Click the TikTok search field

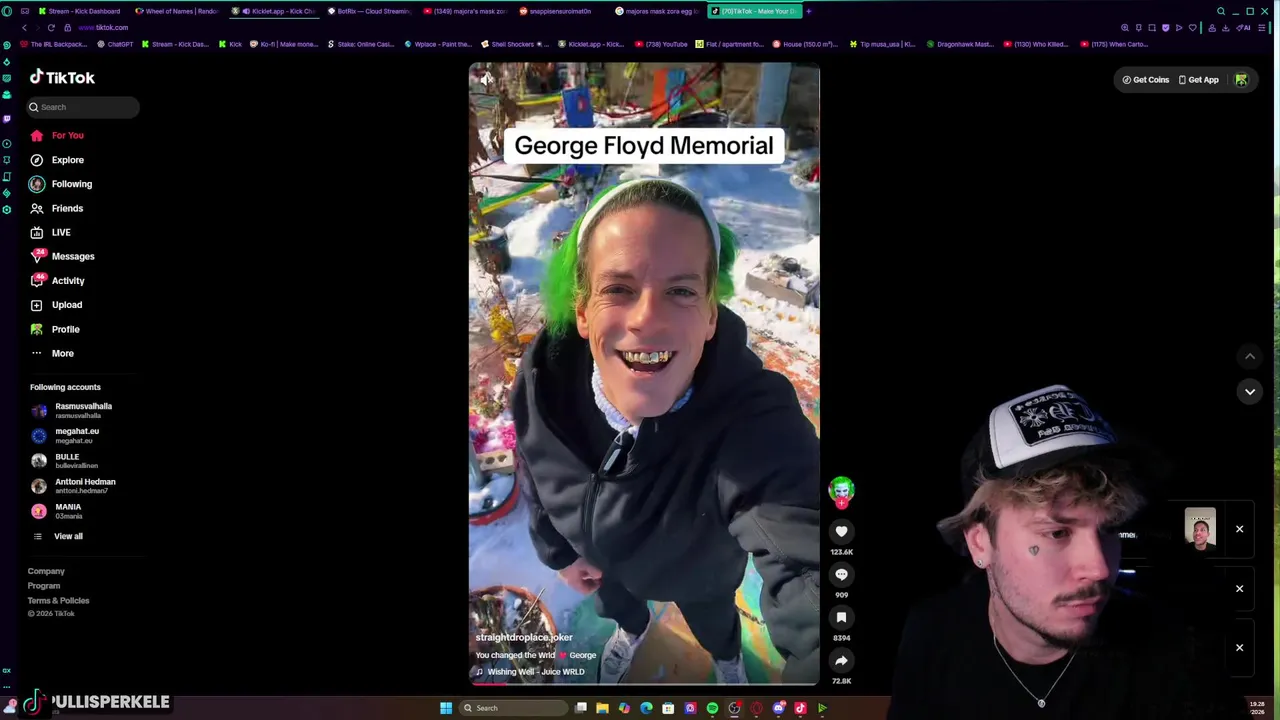(84, 107)
